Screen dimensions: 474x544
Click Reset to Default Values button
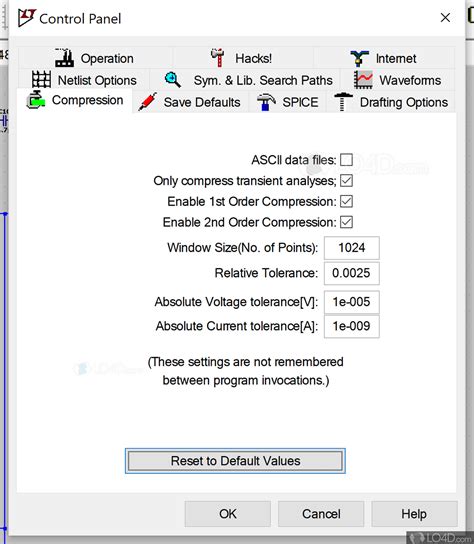235,461
